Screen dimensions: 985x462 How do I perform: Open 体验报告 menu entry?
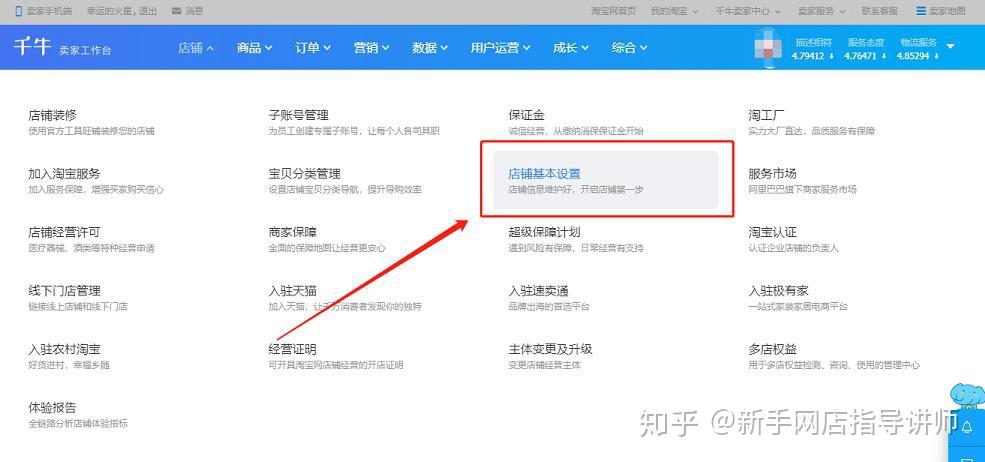tap(78, 415)
